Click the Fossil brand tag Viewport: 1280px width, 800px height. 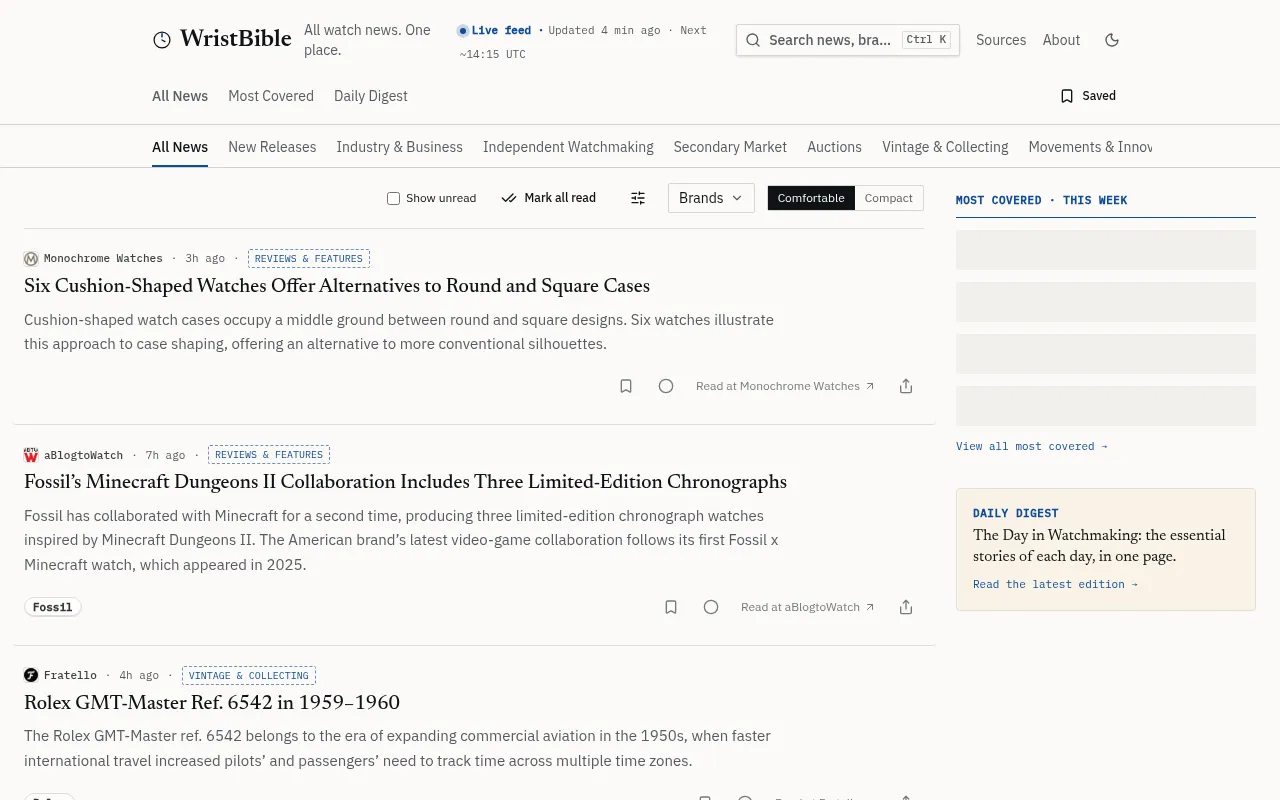tap(53, 607)
